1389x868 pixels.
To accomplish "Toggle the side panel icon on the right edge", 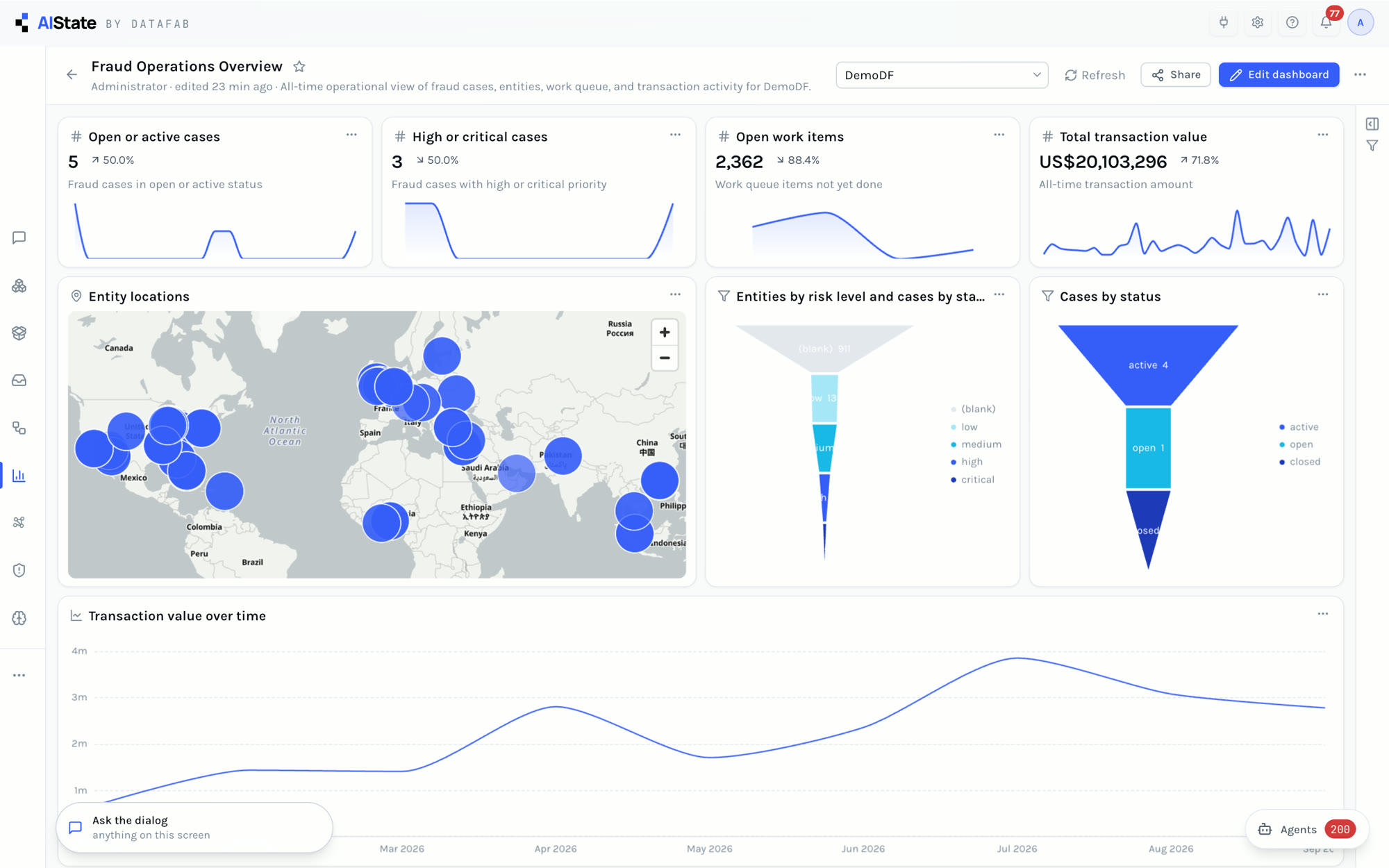I will (1372, 124).
